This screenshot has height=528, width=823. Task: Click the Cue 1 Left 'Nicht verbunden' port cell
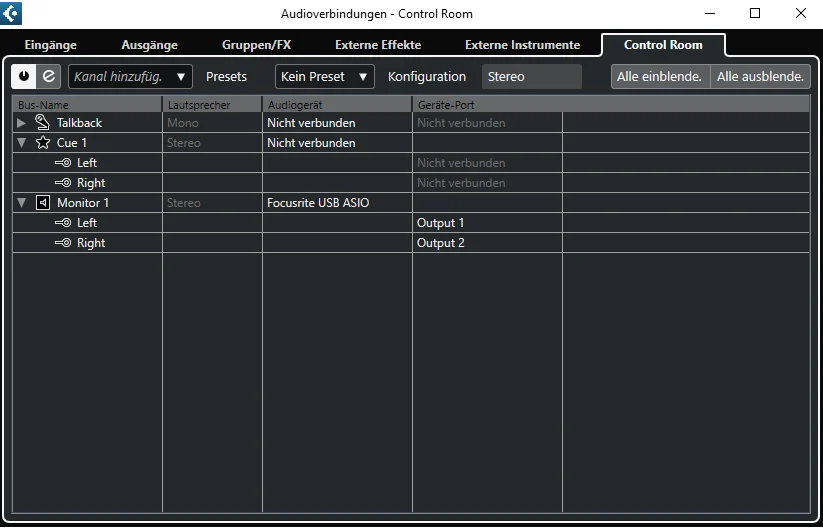coord(487,163)
